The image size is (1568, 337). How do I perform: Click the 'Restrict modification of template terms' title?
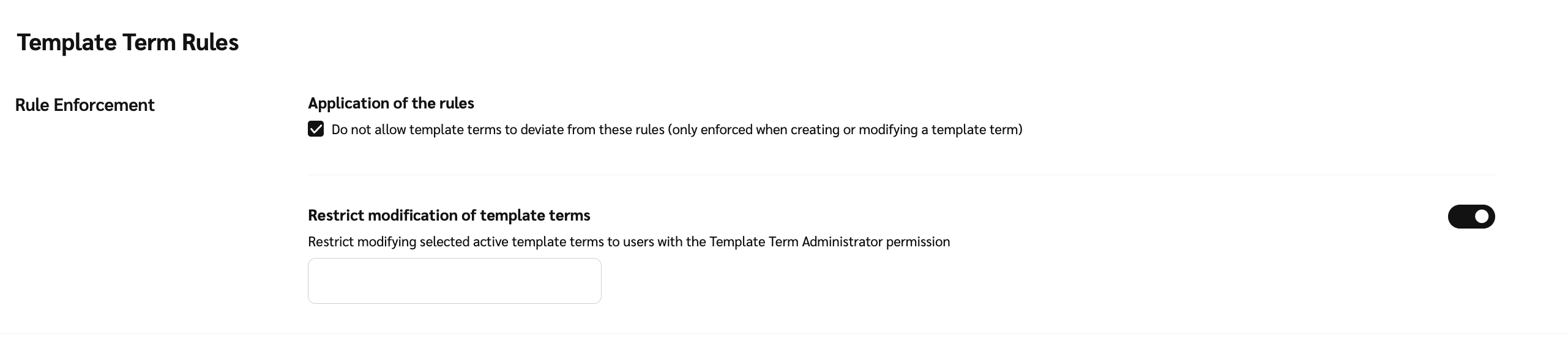point(449,215)
